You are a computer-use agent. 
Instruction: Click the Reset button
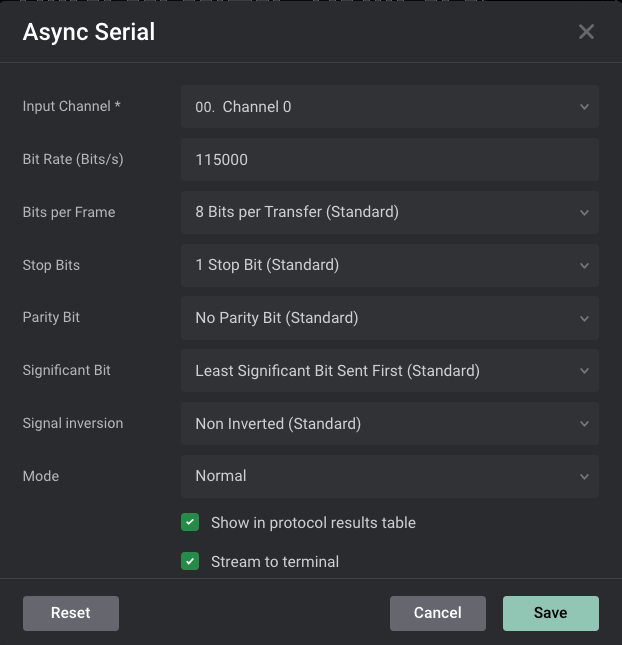click(x=71, y=613)
